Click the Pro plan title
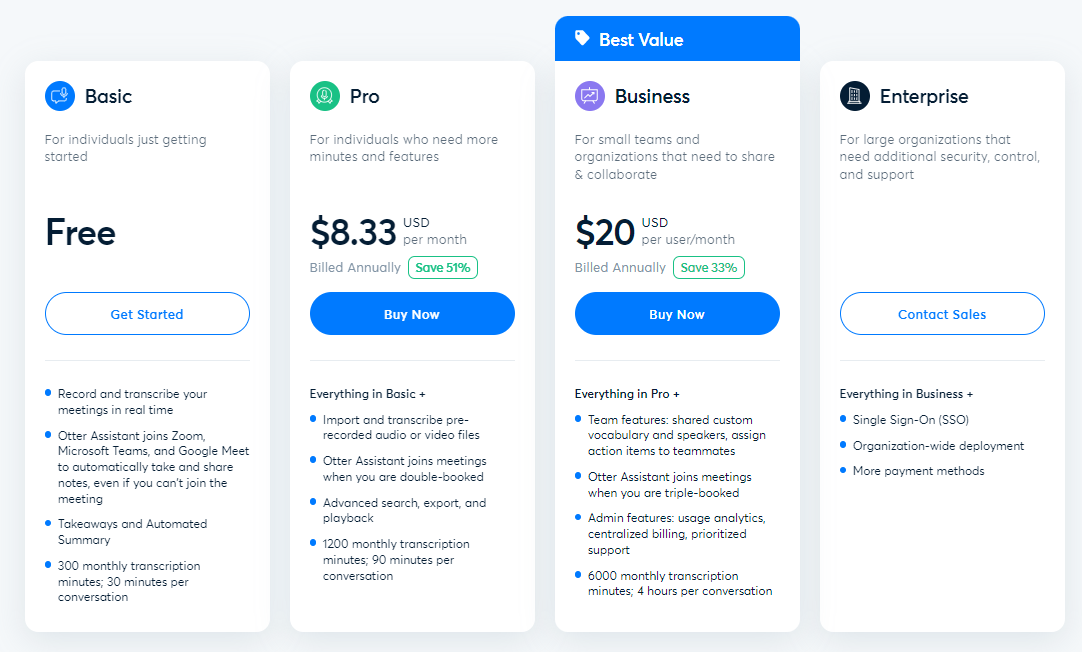Screen dimensions: 1082x652 [364, 97]
